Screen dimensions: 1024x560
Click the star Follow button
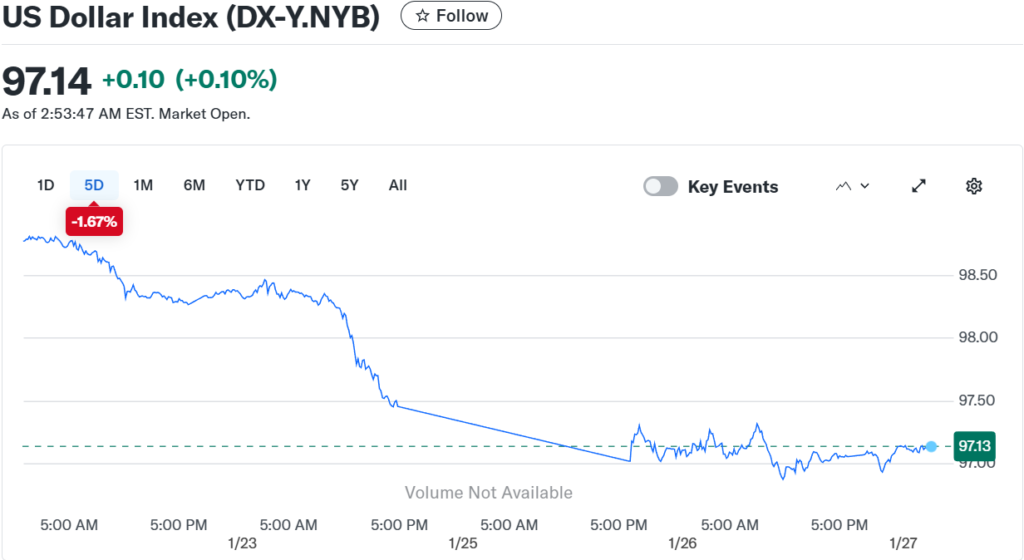tap(451, 16)
